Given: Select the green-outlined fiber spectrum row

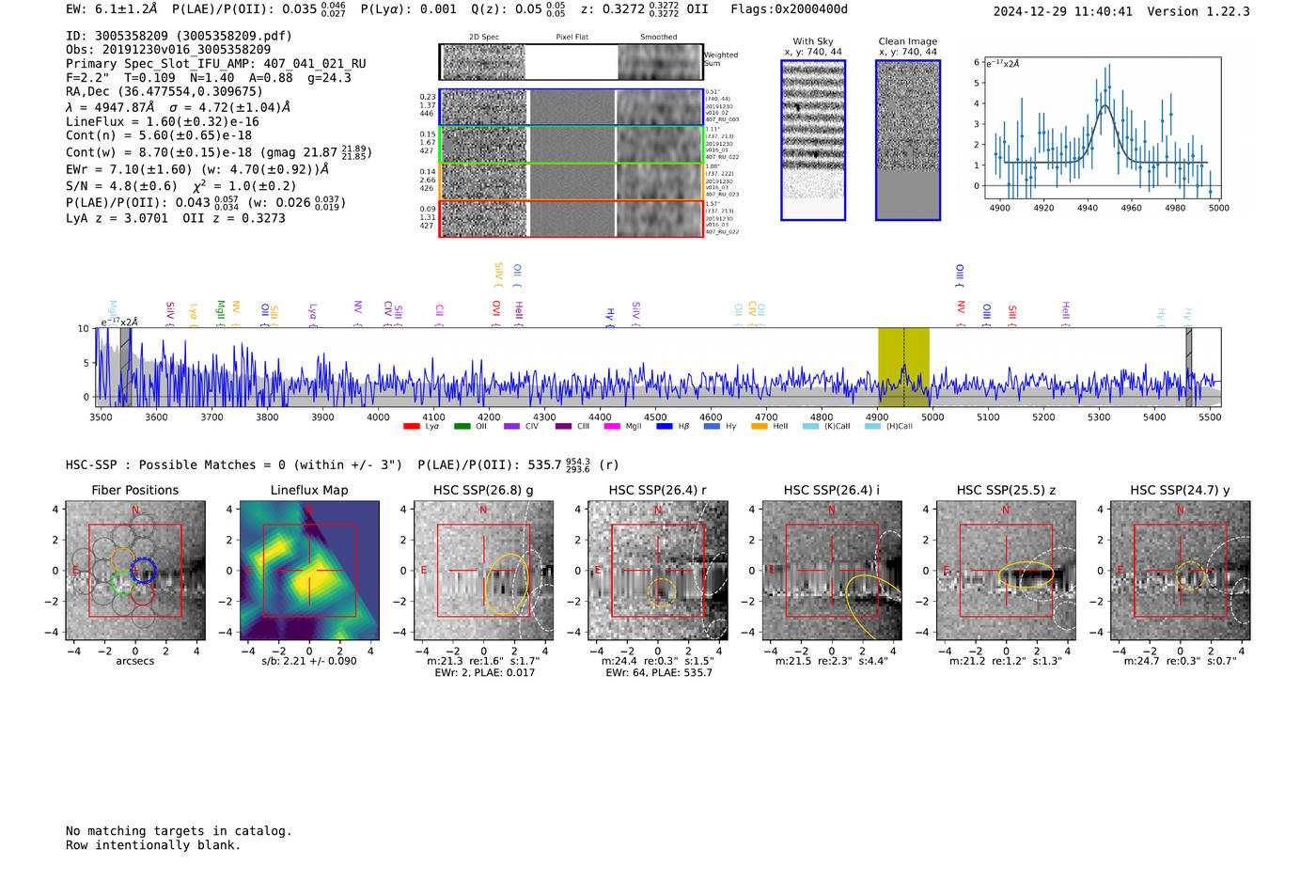Looking at the screenshot, I should click(x=572, y=145).
